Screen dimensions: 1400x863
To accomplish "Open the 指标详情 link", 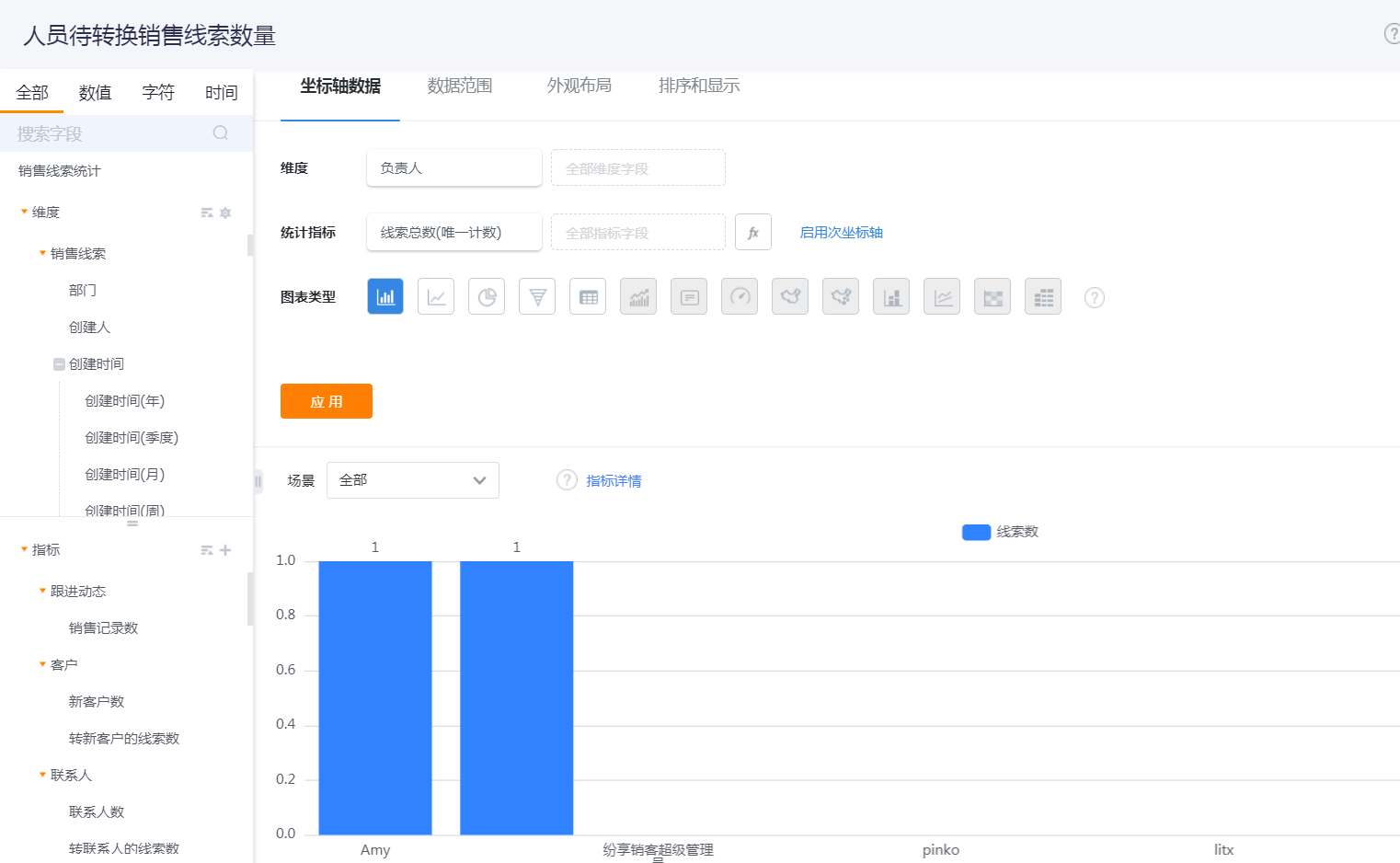I will [614, 481].
